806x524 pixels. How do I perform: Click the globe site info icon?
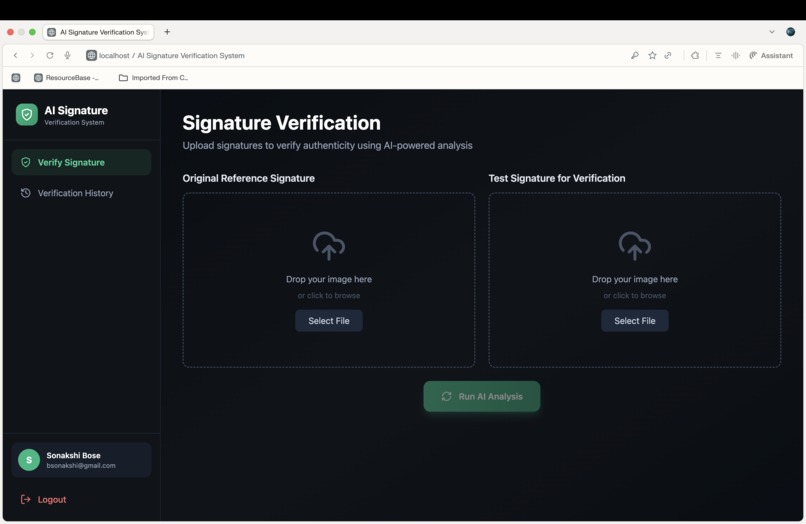(x=91, y=56)
